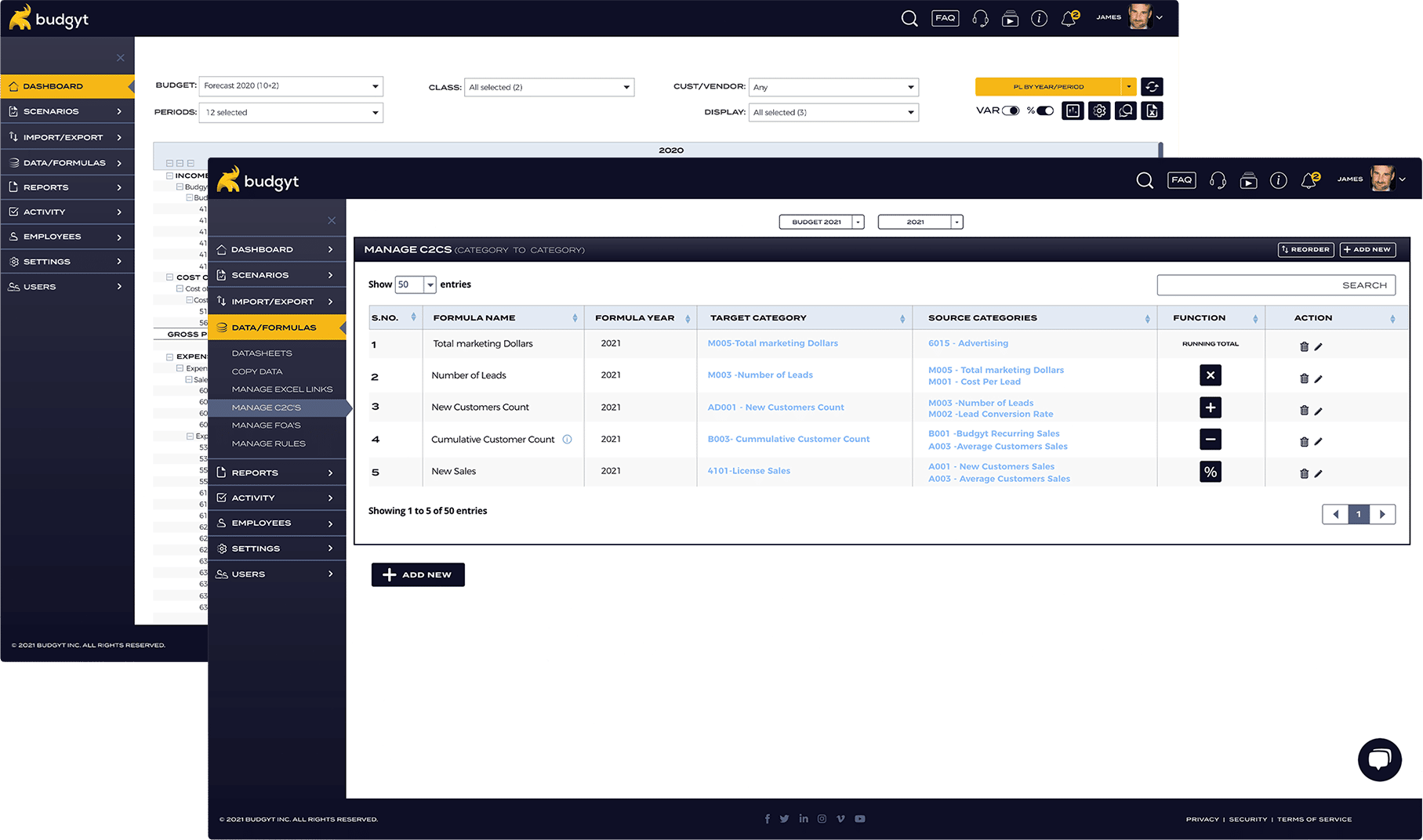Click refresh icon next to PL By Year/Period
Screen dimensions: 1423x840
[1152, 86]
